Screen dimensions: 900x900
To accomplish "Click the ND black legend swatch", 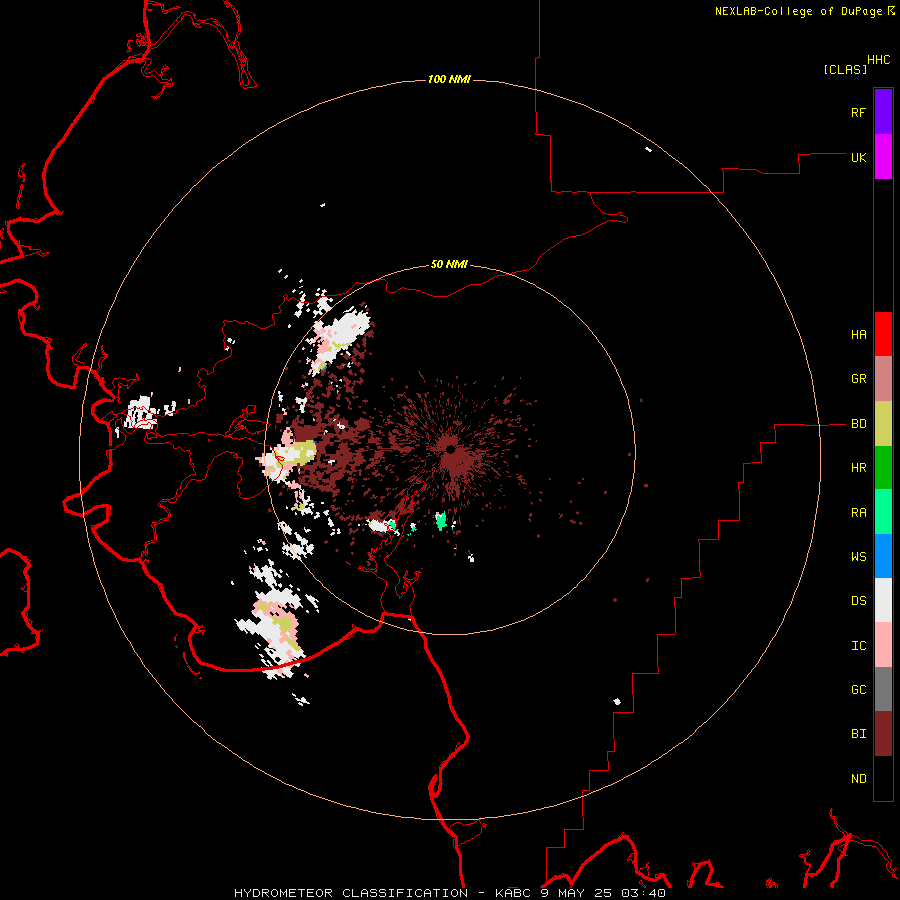I will point(883,778).
